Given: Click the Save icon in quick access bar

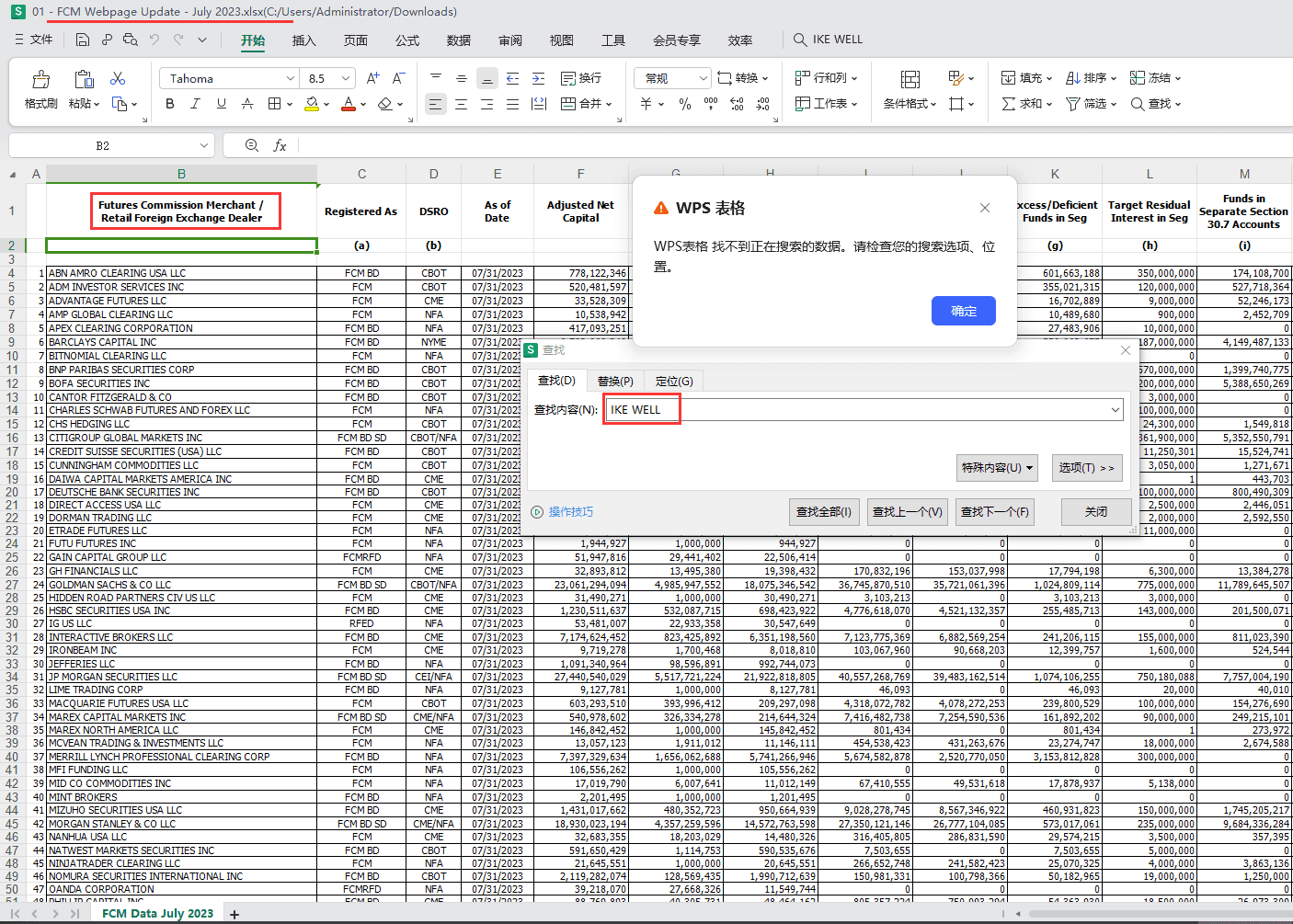Looking at the screenshot, I should point(83,40).
